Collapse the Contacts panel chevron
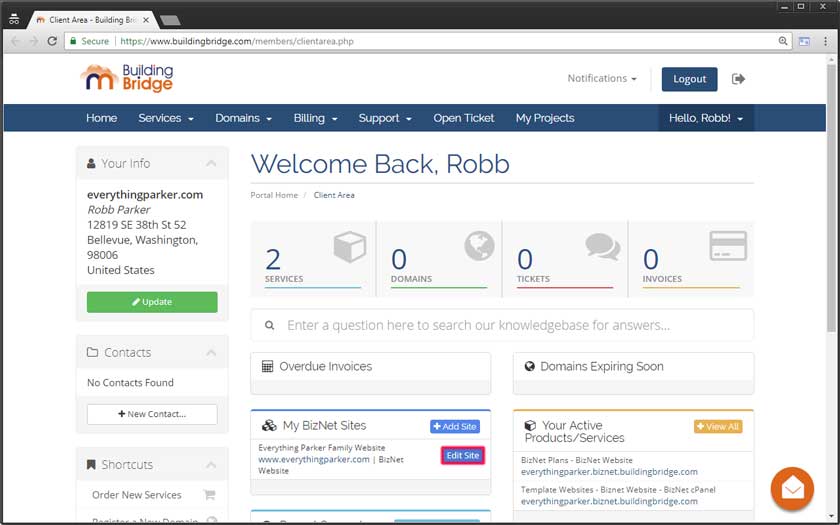Viewport: 840px width, 525px height. (211, 352)
